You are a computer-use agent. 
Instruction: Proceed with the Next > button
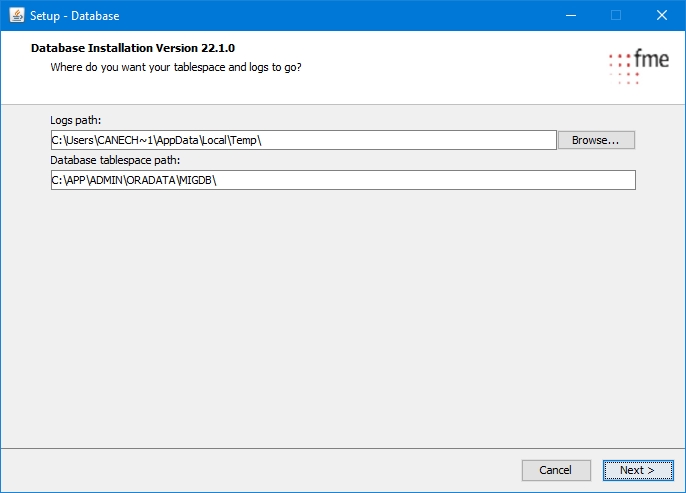click(637, 470)
